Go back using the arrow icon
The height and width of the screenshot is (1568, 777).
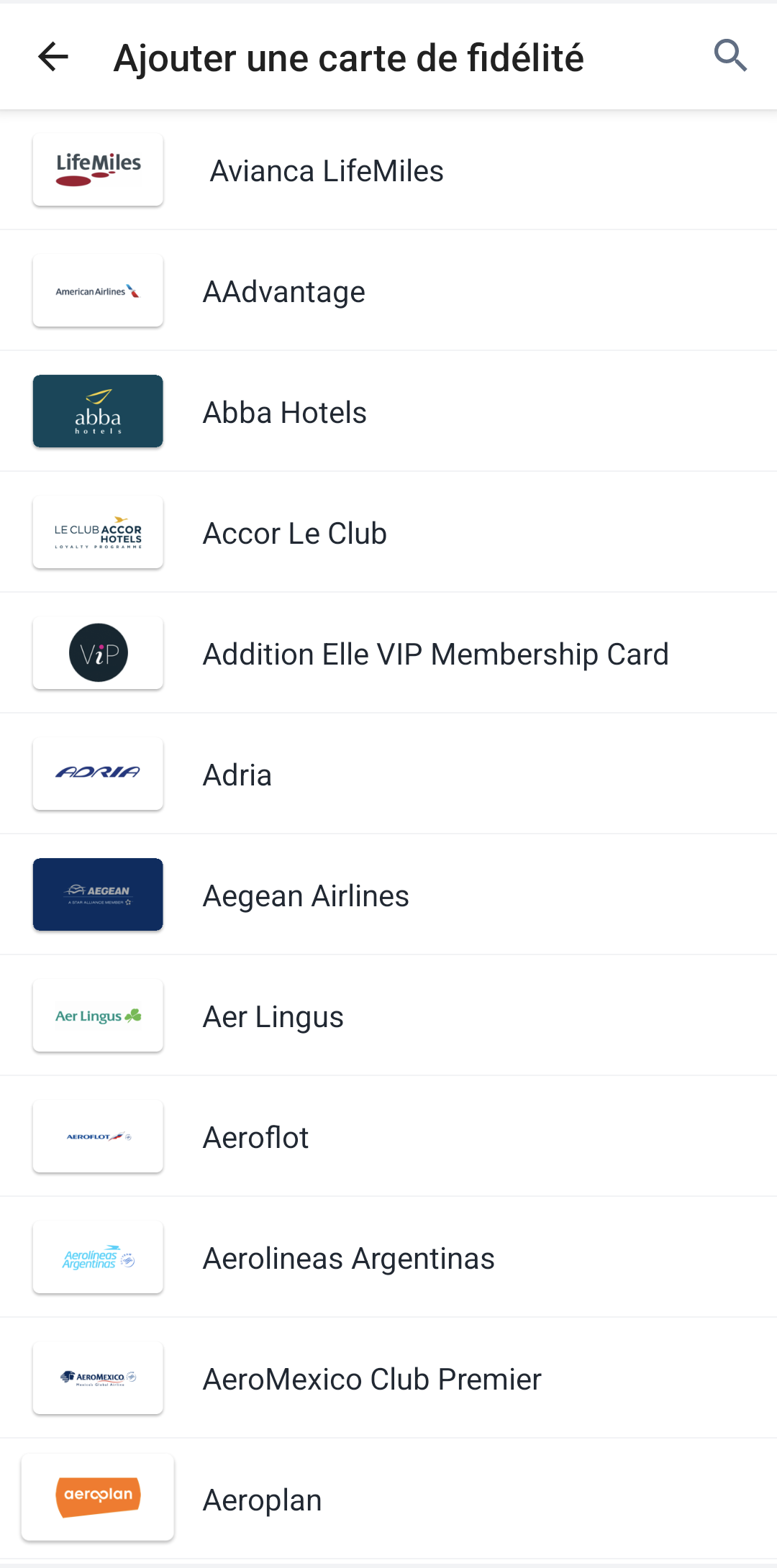(x=53, y=57)
